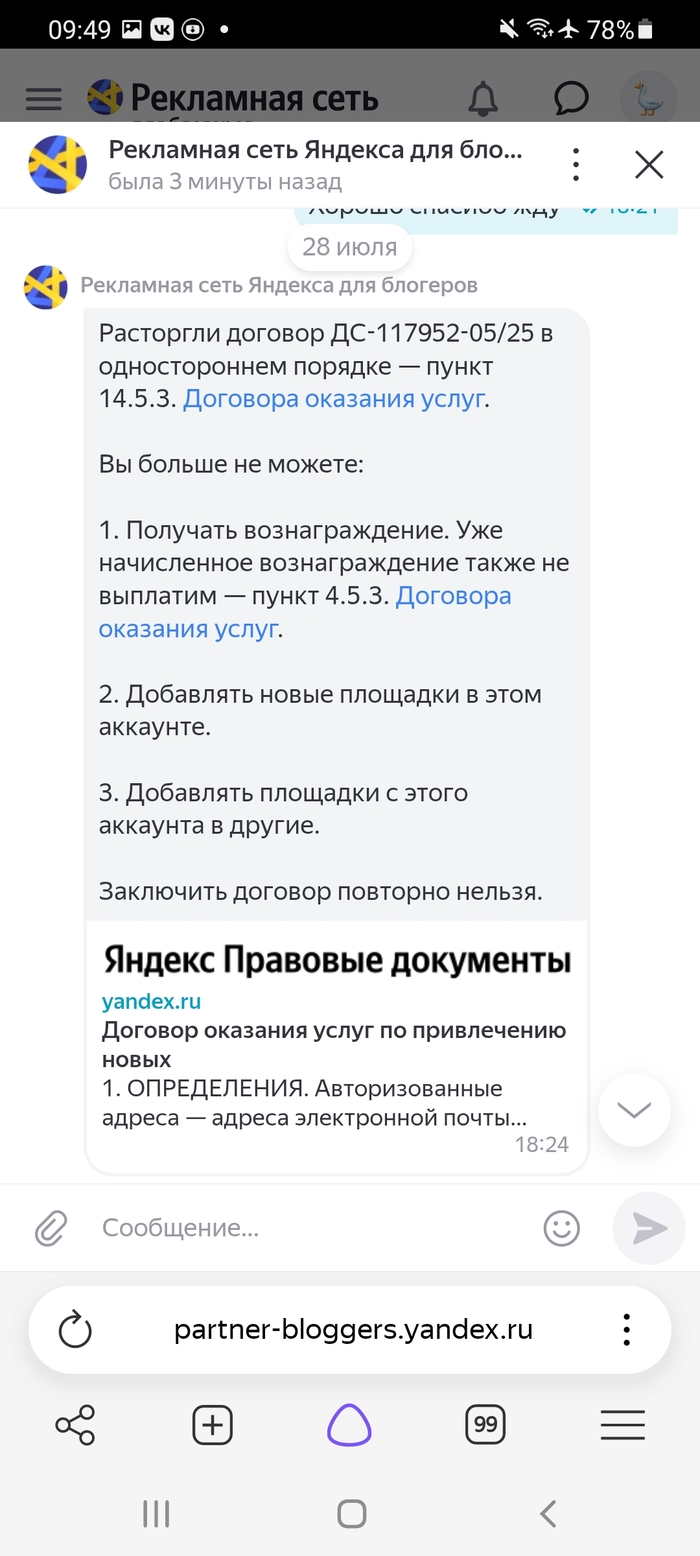700x1556 pixels.
Task: Open new tab with plus icon
Action: 212,1425
